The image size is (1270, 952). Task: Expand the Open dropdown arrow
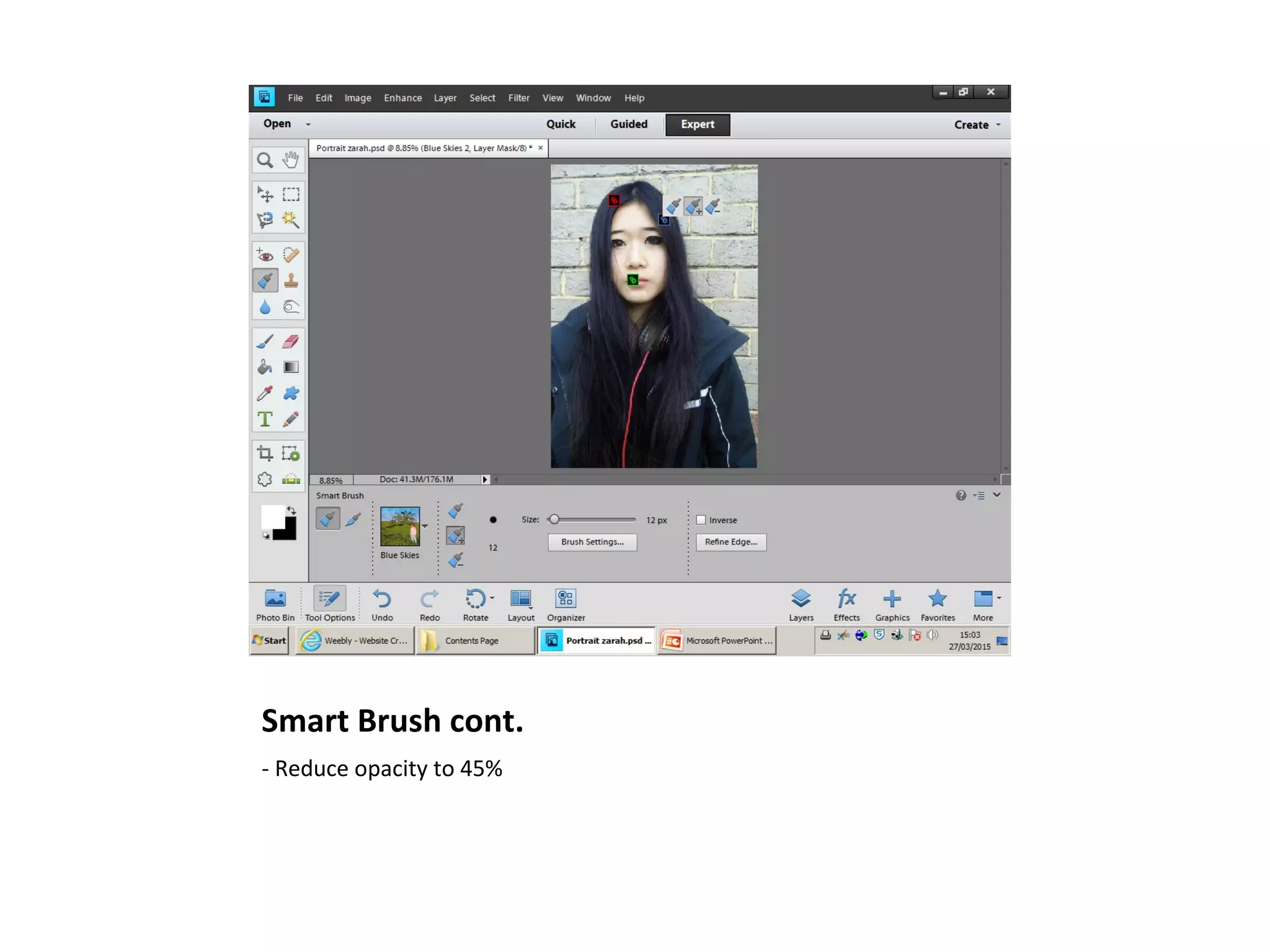point(308,125)
